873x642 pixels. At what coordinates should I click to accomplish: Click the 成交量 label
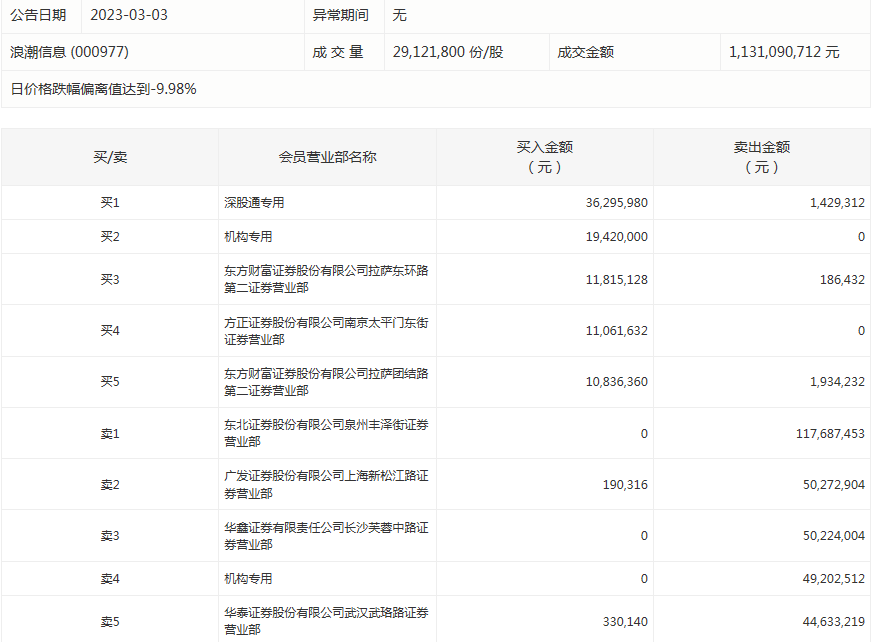(338, 52)
